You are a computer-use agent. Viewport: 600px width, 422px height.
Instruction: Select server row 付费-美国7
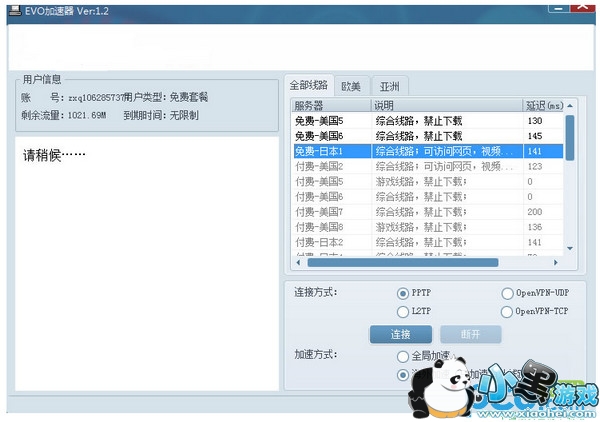(428, 212)
